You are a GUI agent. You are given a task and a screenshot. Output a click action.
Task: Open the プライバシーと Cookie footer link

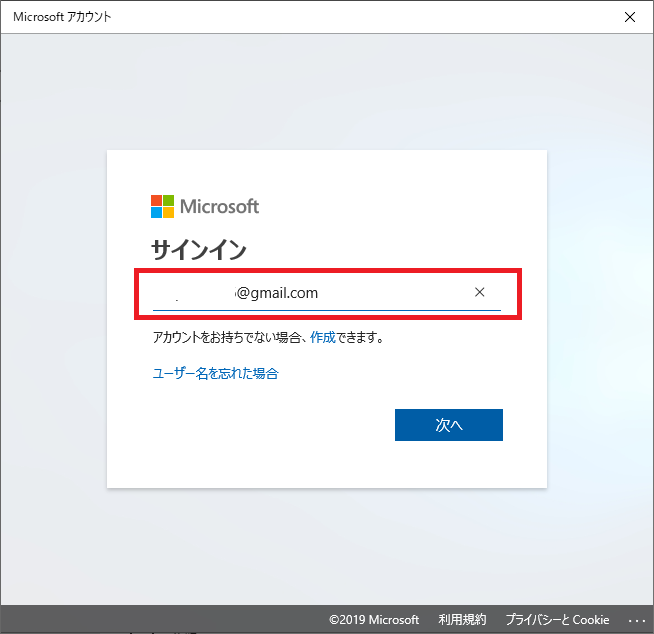click(x=556, y=620)
